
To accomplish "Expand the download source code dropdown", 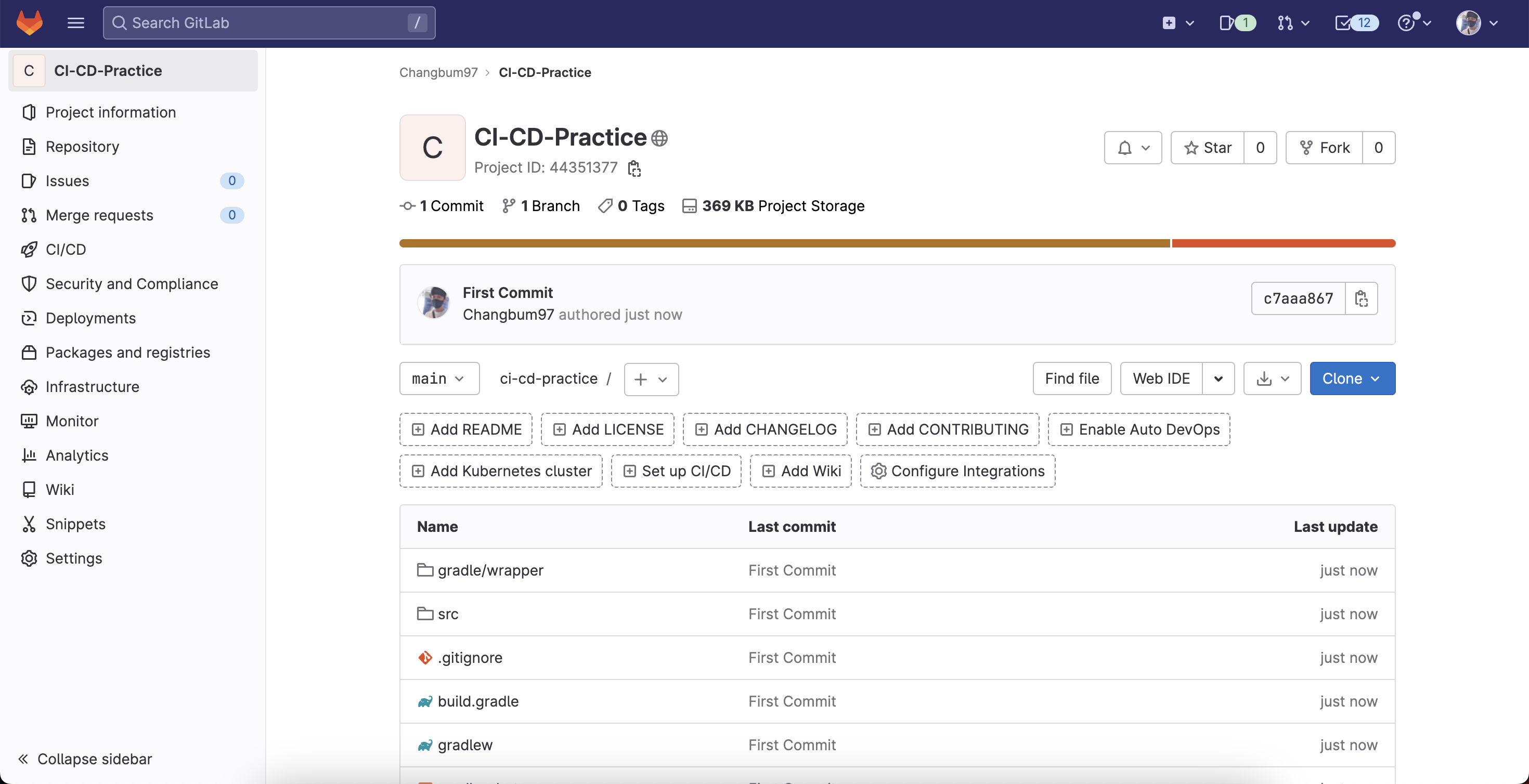I will [x=1272, y=378].
